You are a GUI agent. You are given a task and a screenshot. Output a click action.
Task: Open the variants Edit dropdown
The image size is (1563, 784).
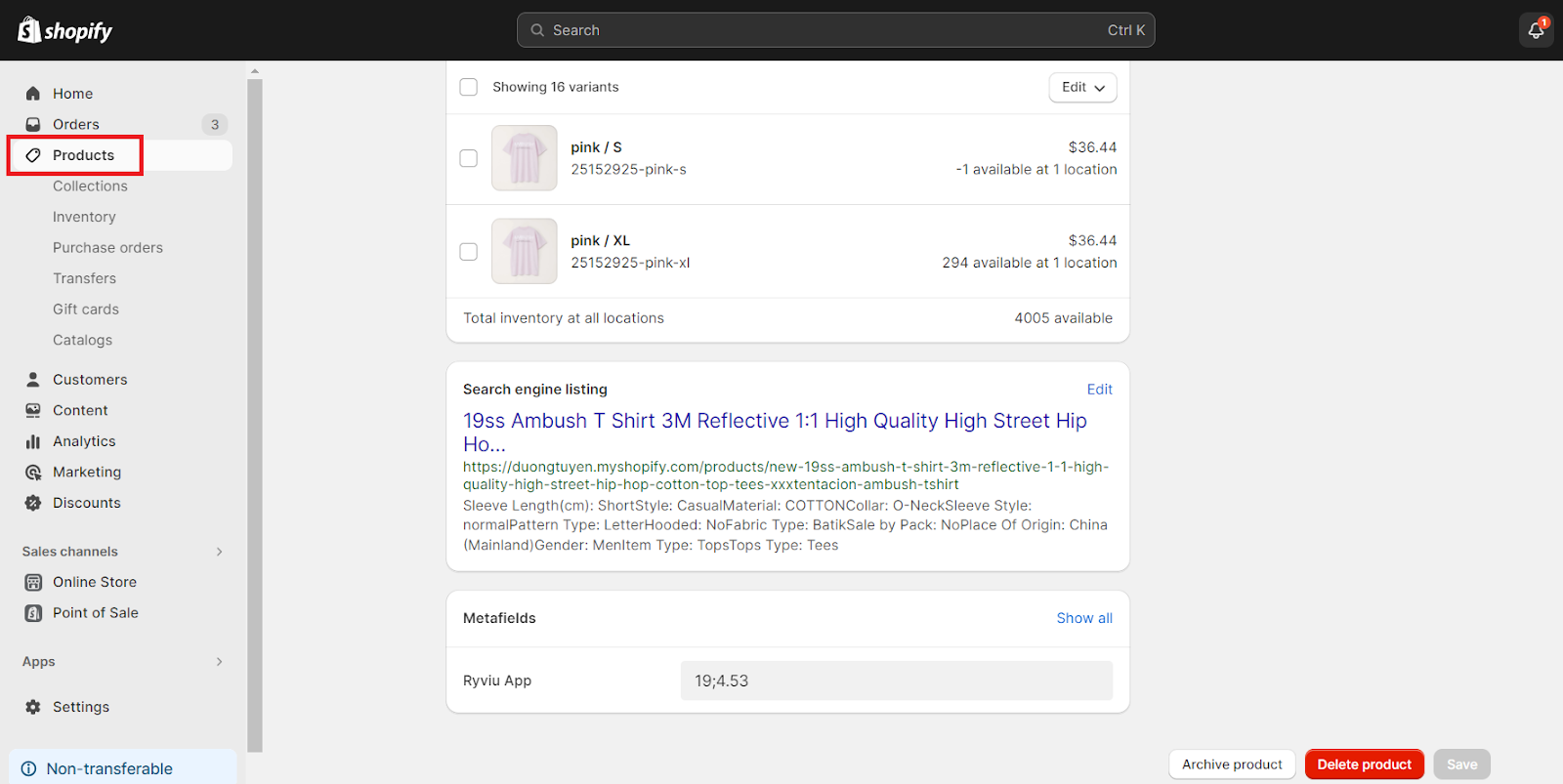(1082, 87)
